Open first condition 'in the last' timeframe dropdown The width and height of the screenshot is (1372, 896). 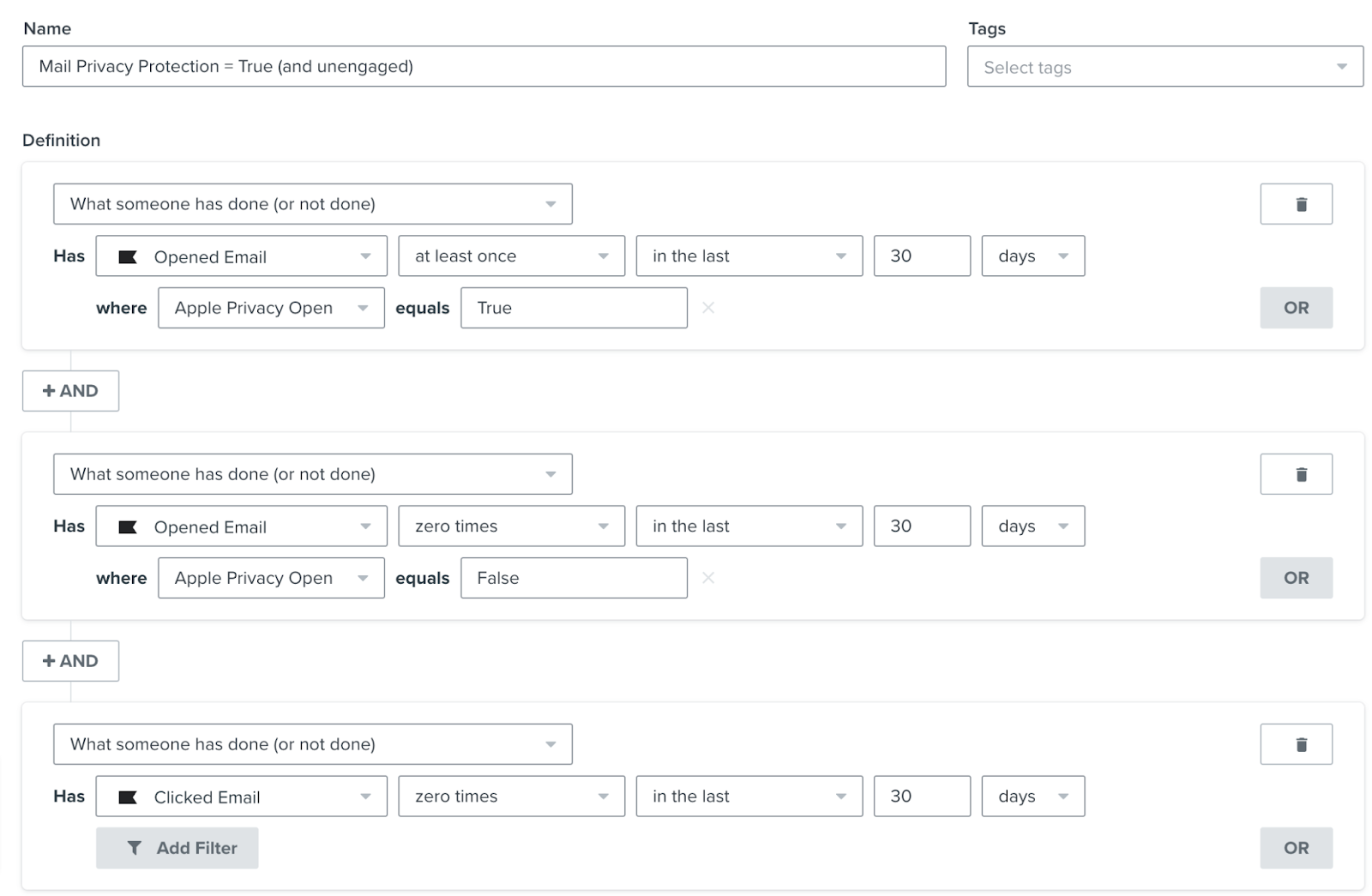tap(749, 256)
